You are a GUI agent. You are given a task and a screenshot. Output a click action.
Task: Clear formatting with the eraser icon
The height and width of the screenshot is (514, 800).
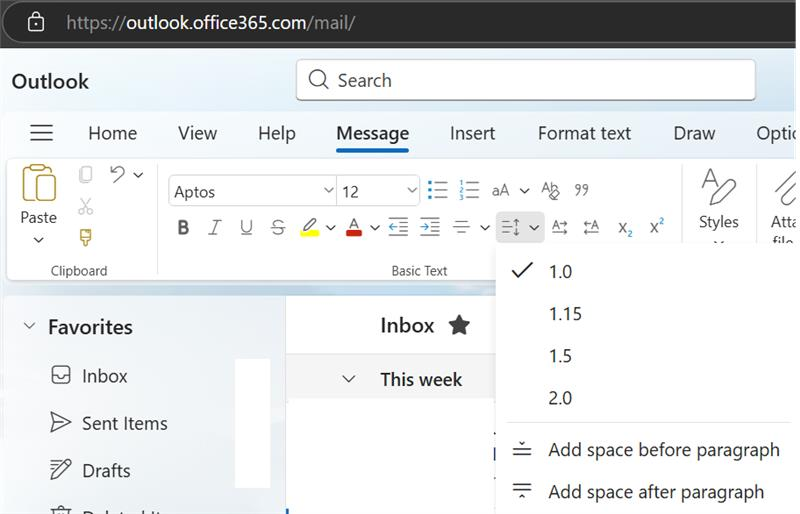click(x=551, y=190)
